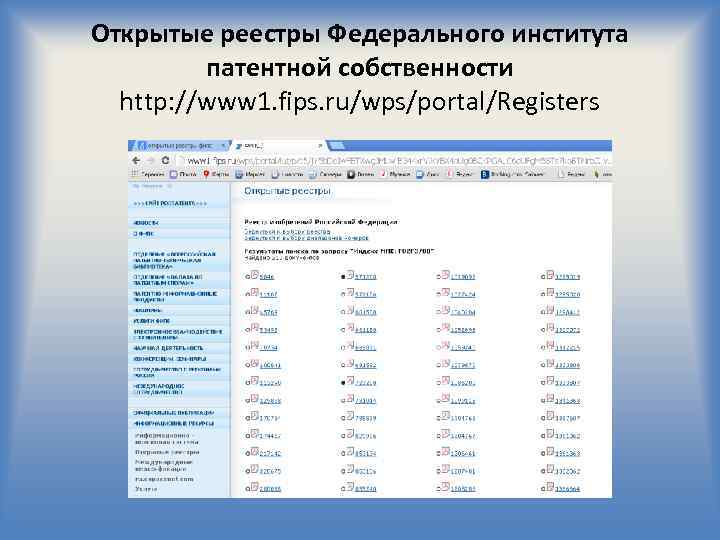The image size is (720, 540).
Task: Open the Реестры bookmark
Action: 571,174
